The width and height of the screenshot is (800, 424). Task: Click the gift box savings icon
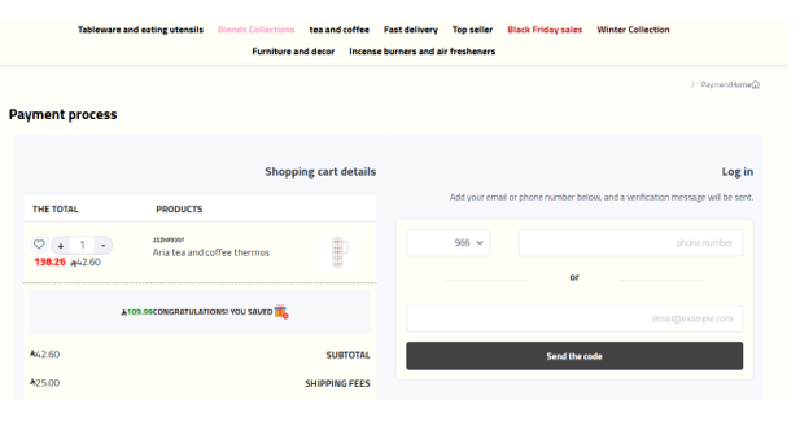click(282, 312)
